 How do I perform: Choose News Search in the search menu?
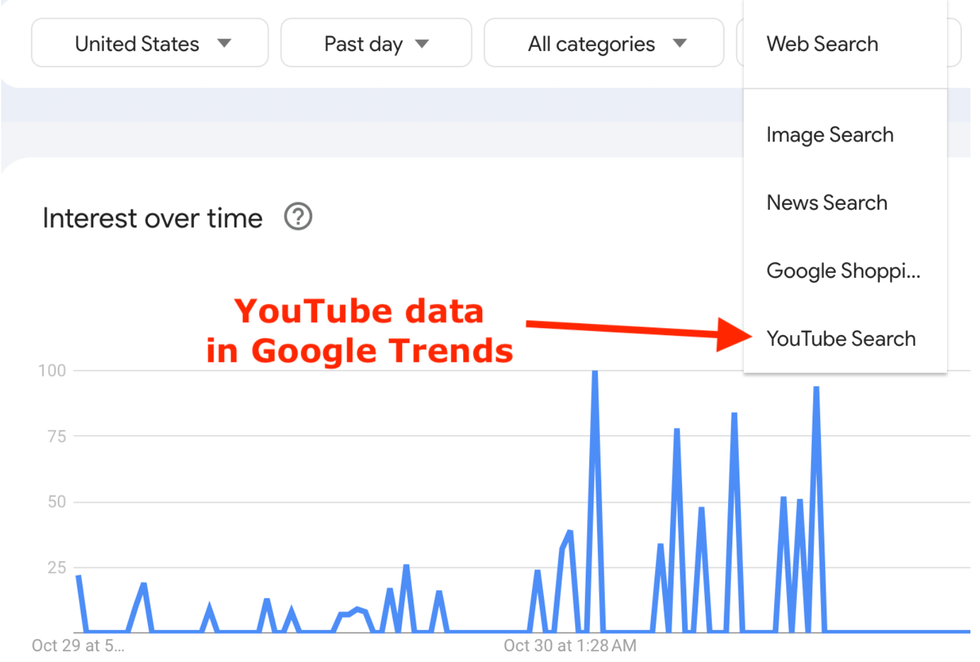[827, 203]
